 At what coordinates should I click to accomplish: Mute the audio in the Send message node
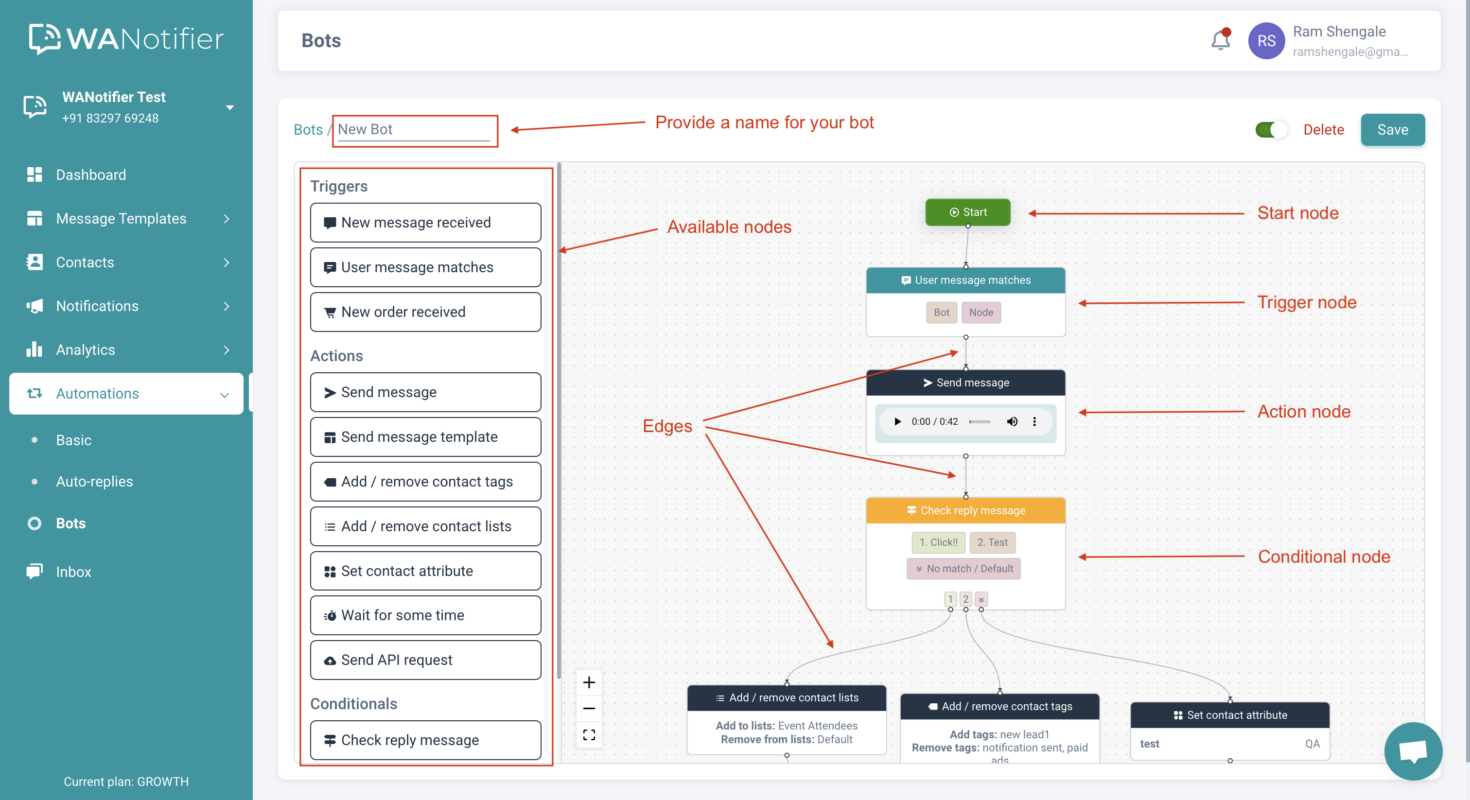pyautogui.click(x=1010, y=421)
